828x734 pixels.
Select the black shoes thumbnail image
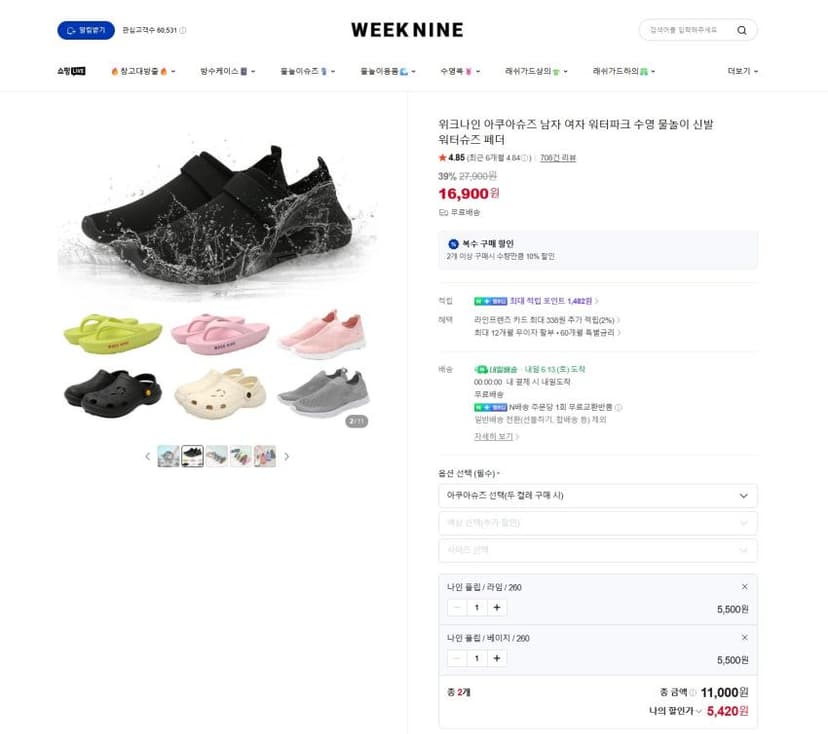point(192,456)
